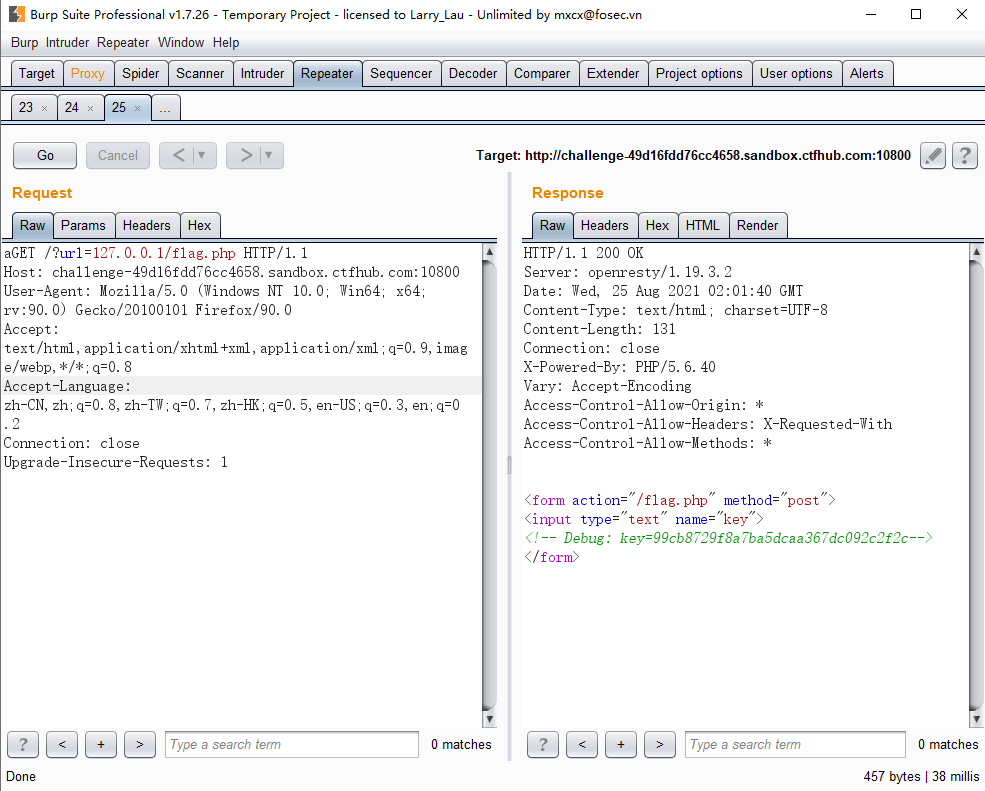Open response search help button
This screenshot has height=791, width=985.
[x=543, y=745]
